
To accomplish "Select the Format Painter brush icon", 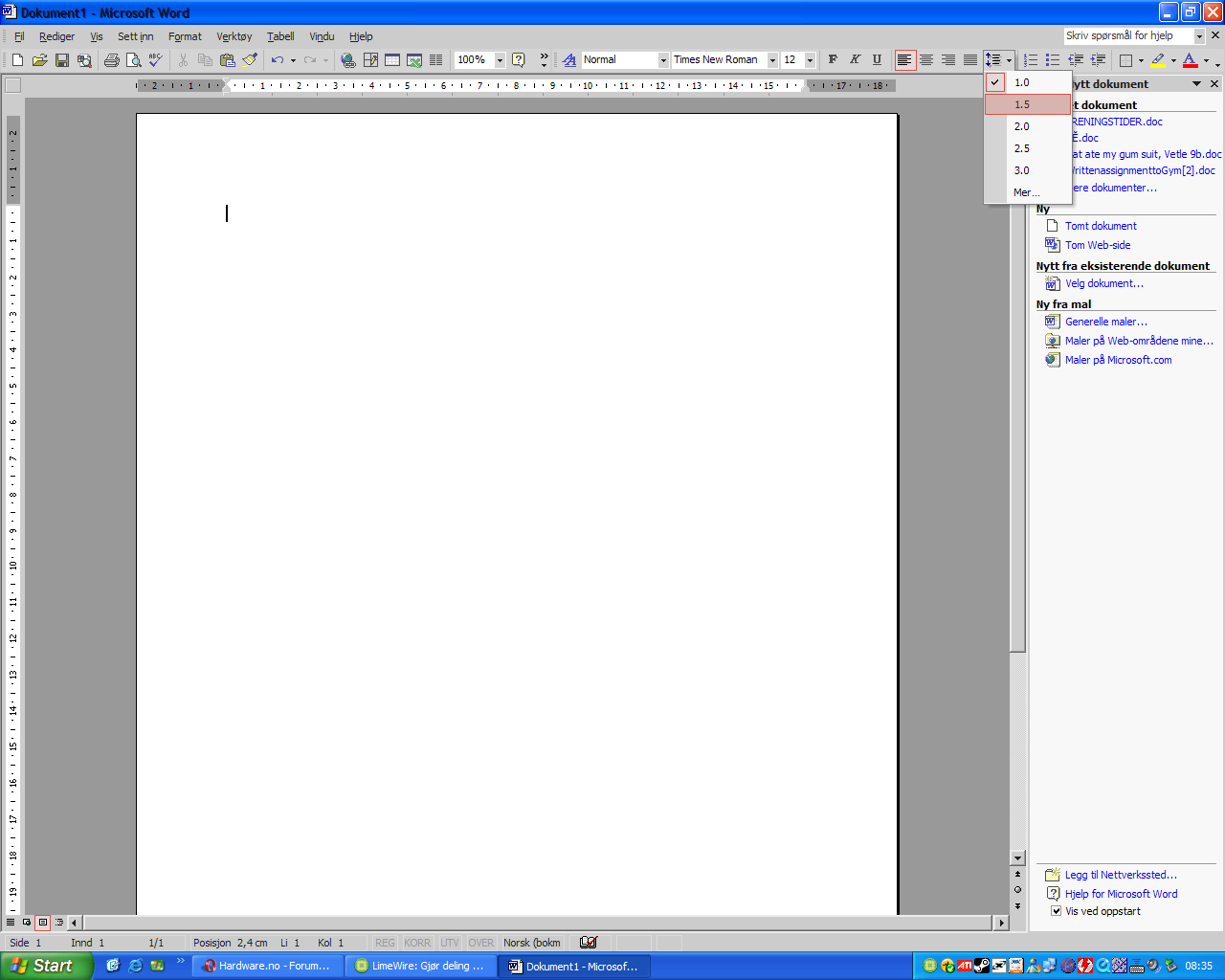I will click(250, 60).
